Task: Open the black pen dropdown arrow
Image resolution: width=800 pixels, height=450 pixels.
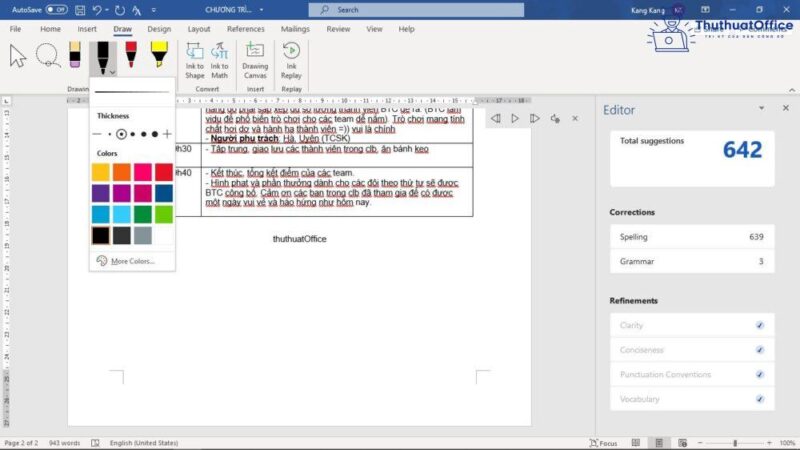Action: point(113,72)
